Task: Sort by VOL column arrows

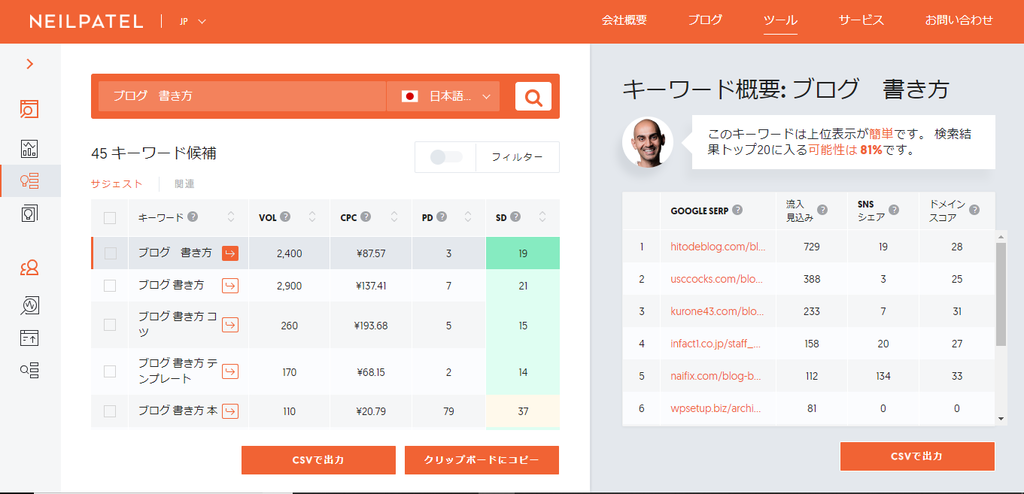Action: tap(312, 217)
